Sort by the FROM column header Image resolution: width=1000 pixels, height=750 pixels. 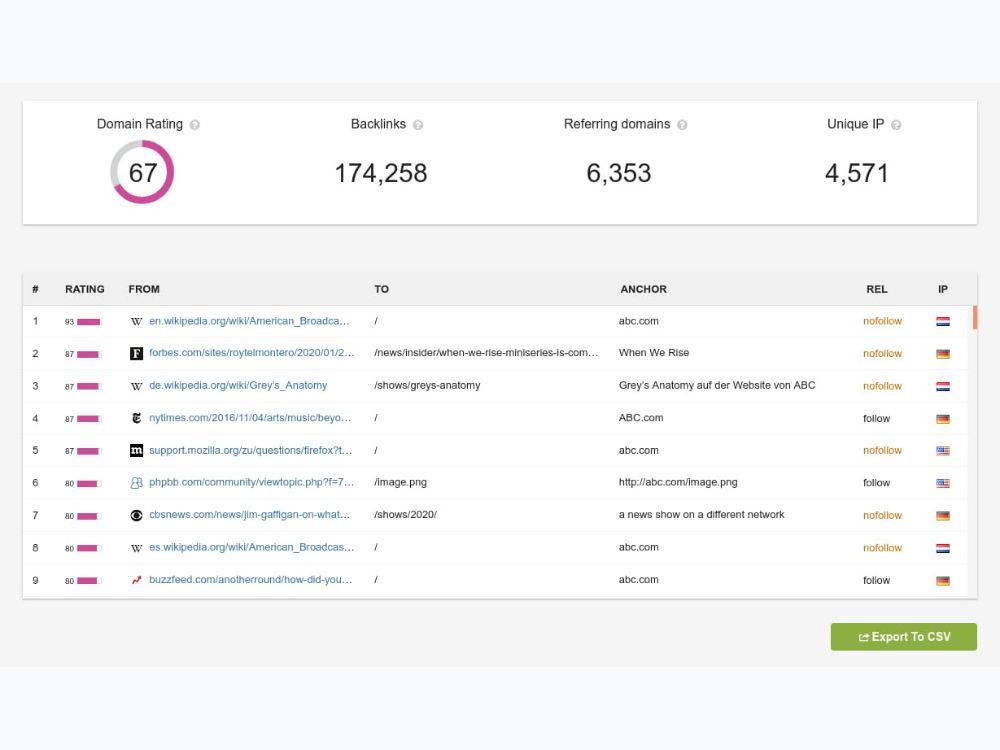[x=144, y=290]
